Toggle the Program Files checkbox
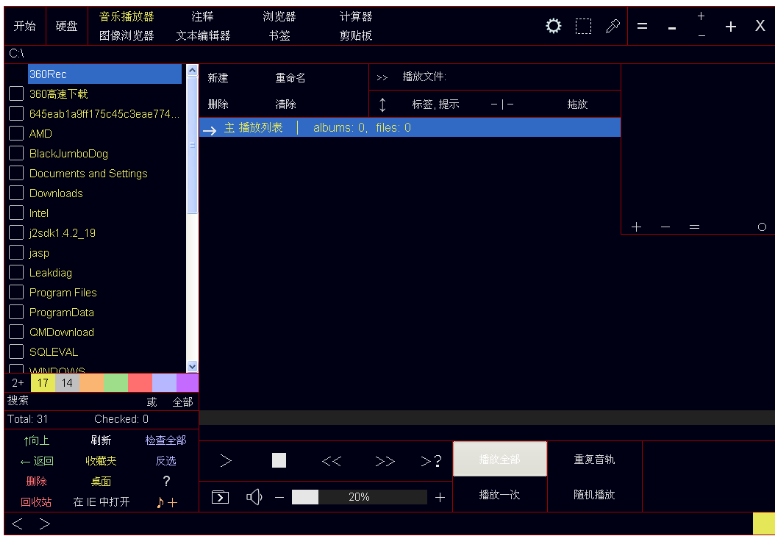Screen dimensions: 777x536 pyautogui.click(x=16, y=292)
